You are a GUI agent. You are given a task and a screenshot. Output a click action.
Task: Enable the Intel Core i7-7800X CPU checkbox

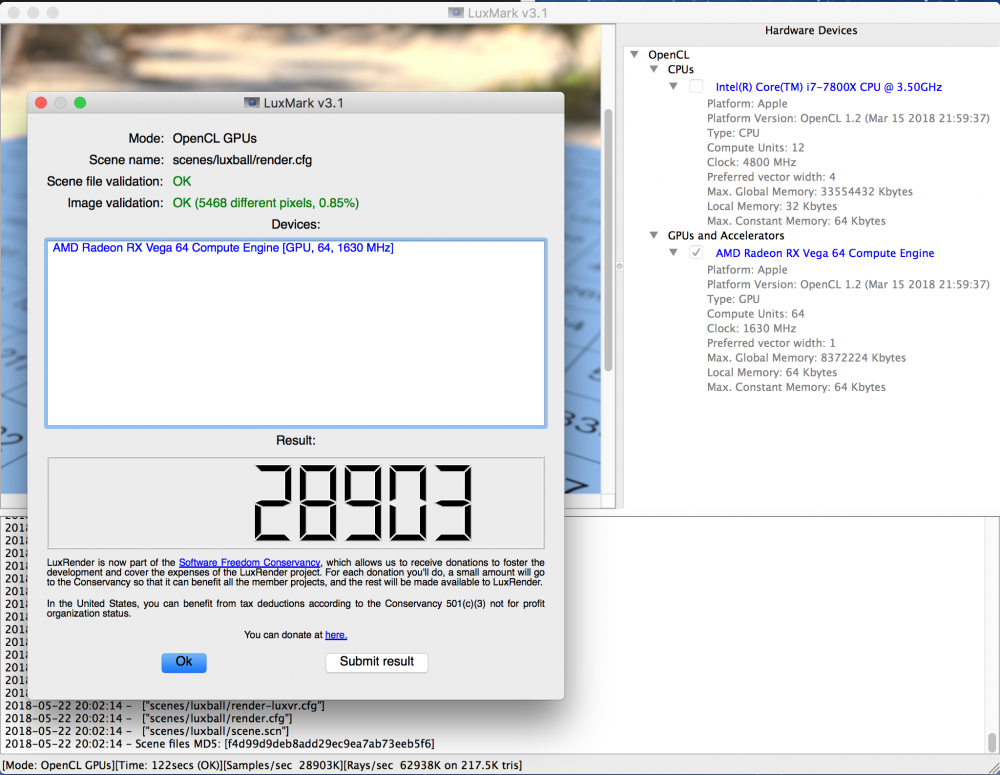click(x=696, y=86)
